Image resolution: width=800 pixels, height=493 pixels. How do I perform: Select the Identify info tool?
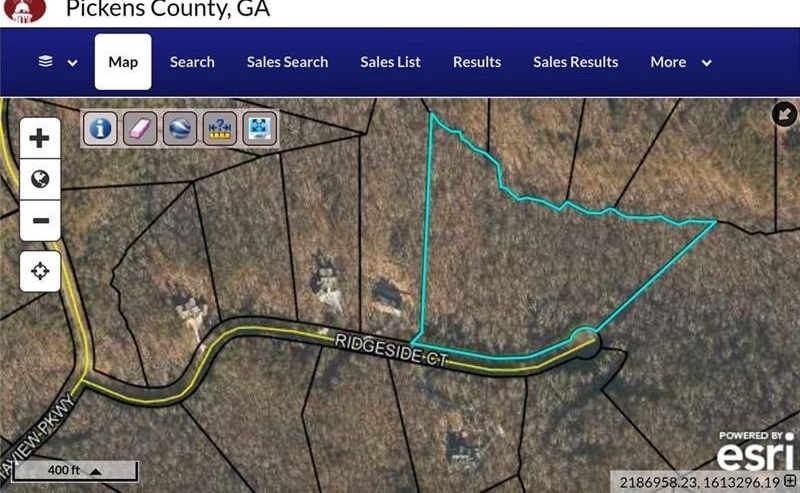pyautogui.click(x=100, y=128)
